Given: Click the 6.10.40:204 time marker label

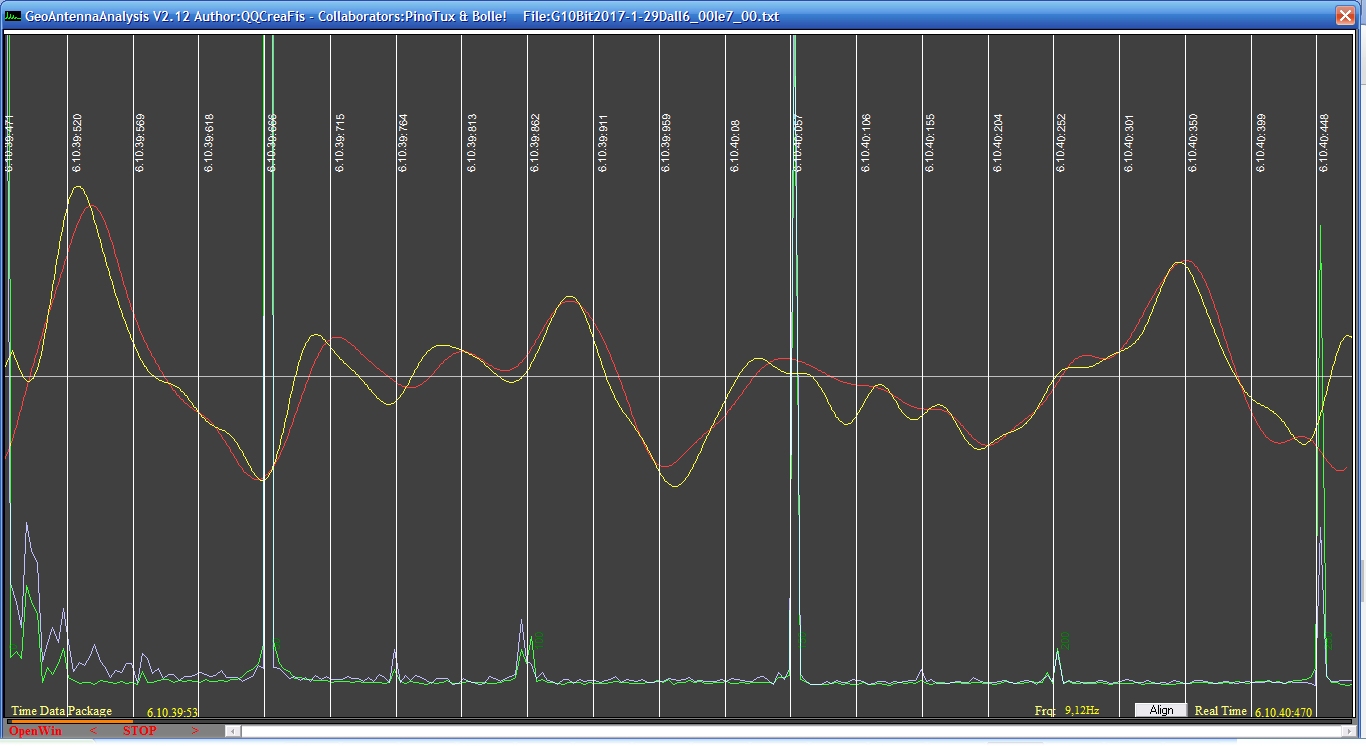Looking at the screenshot, I should click(997, 143).
